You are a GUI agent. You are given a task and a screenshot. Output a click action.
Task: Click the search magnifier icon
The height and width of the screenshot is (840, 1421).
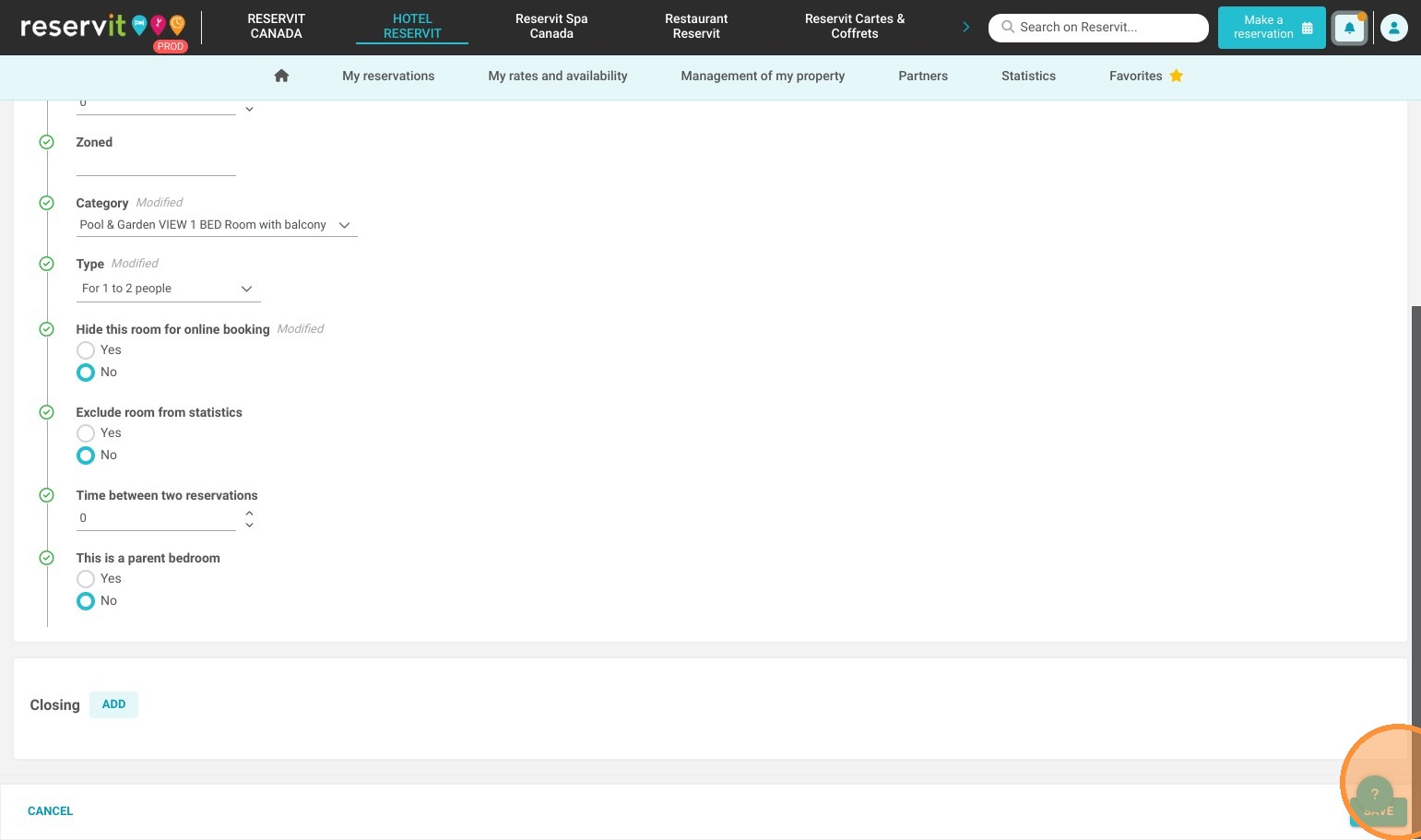(1008, 27)
